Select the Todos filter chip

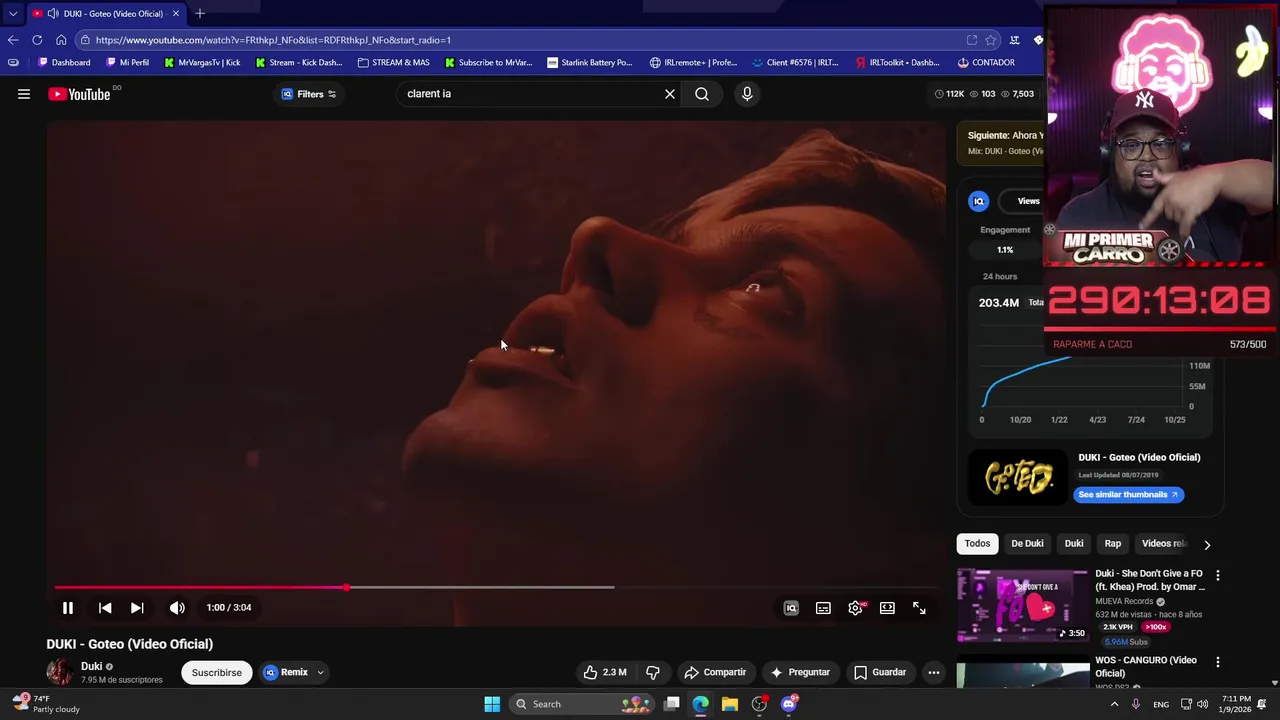[x=977, y=543]
